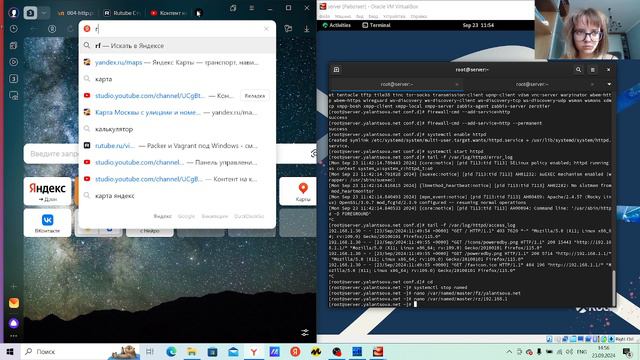Add a new terminal tab
This screenshot has height=360, width=640.
click(336, 70)
